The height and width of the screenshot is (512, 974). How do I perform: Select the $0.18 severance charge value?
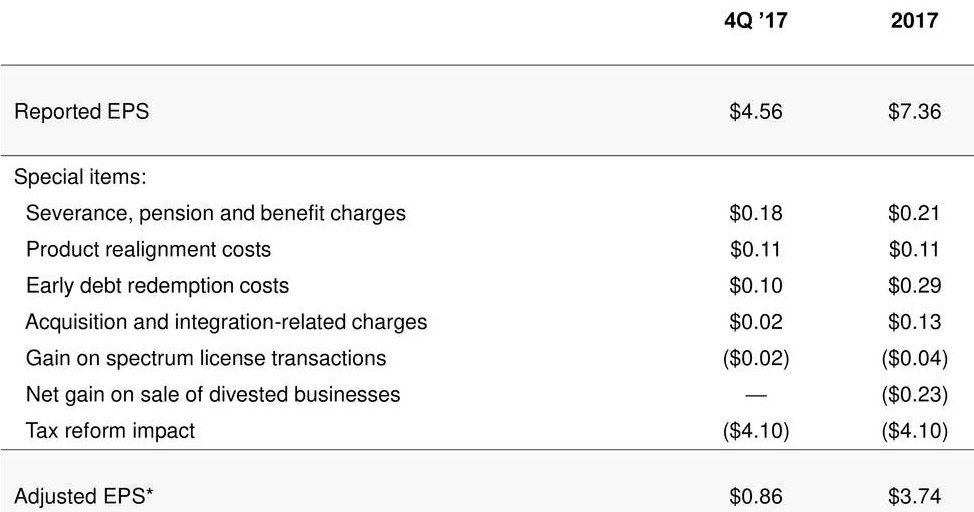[756, 213]
